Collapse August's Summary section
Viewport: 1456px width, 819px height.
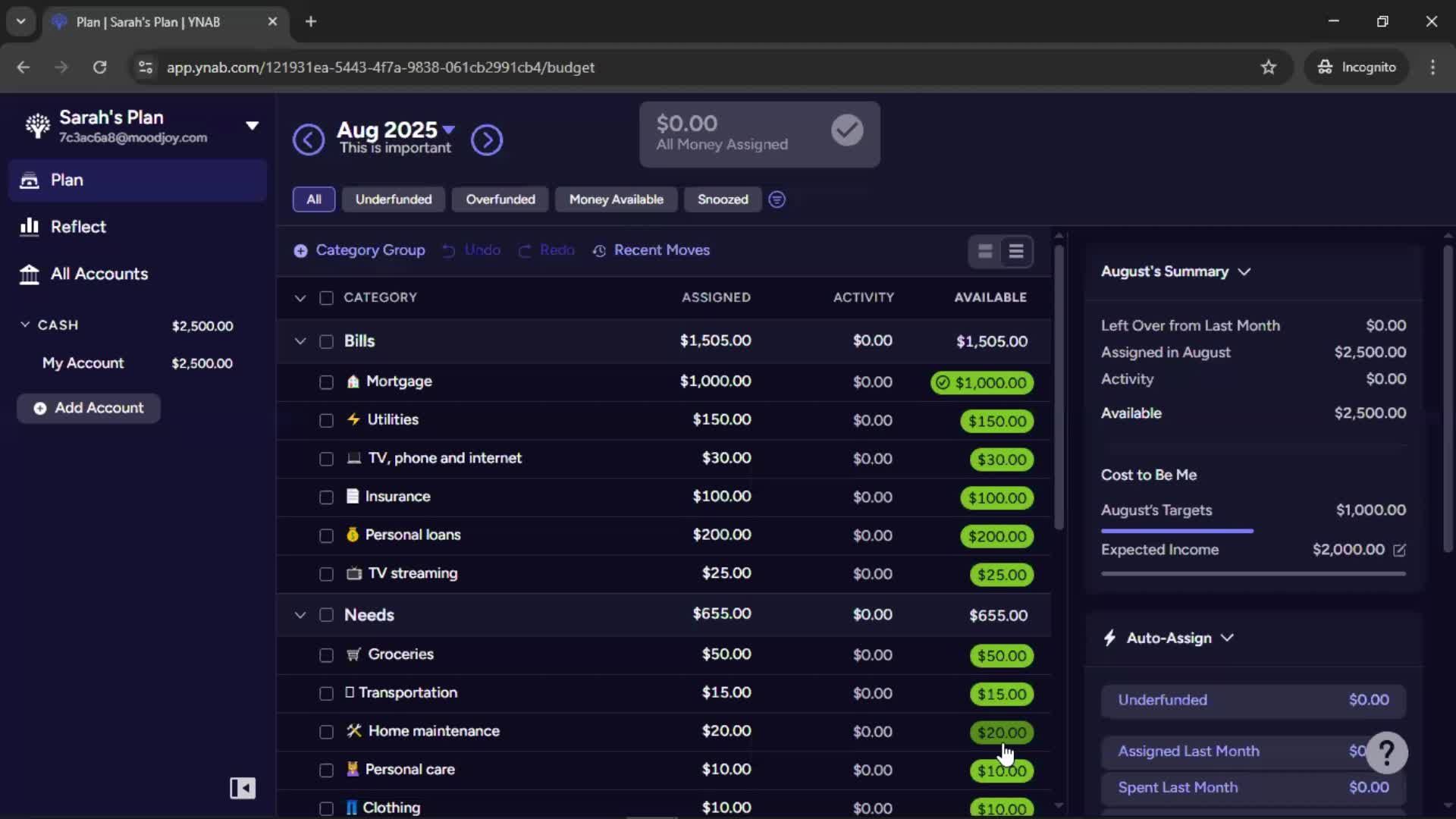(x=1244, y=271)
